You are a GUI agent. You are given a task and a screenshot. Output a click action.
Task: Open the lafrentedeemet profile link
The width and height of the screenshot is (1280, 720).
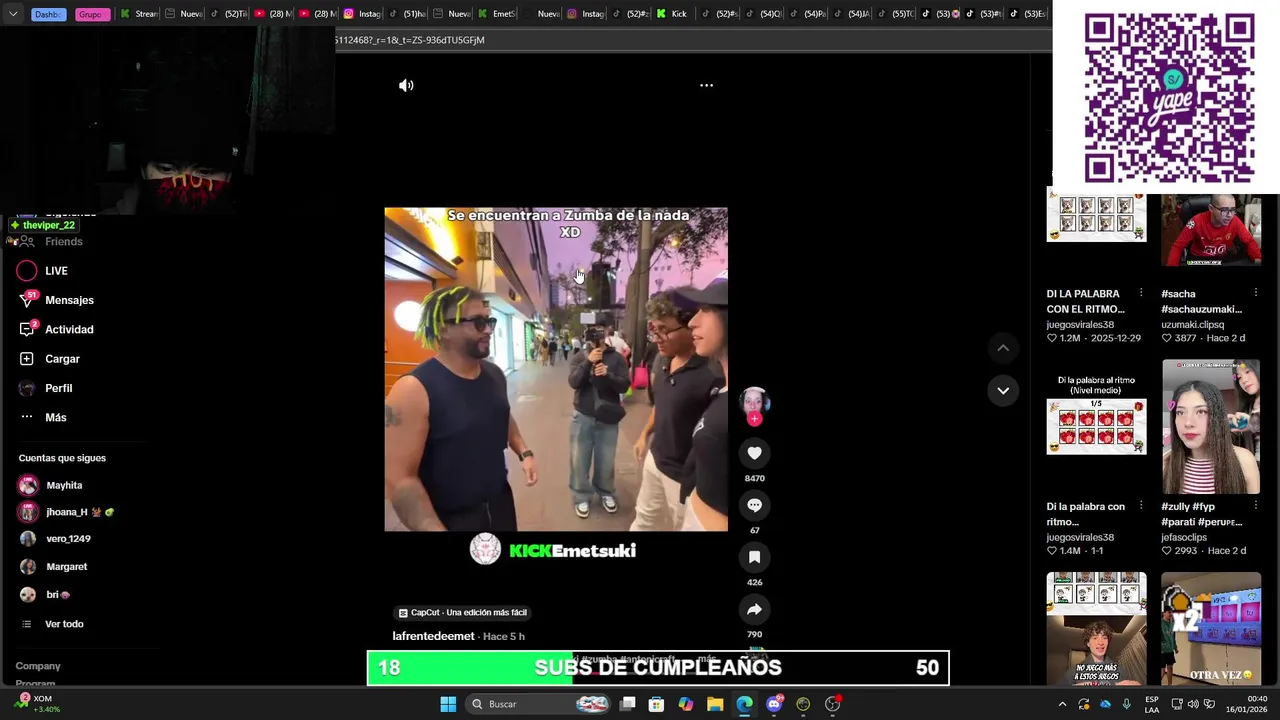point(433,636)
